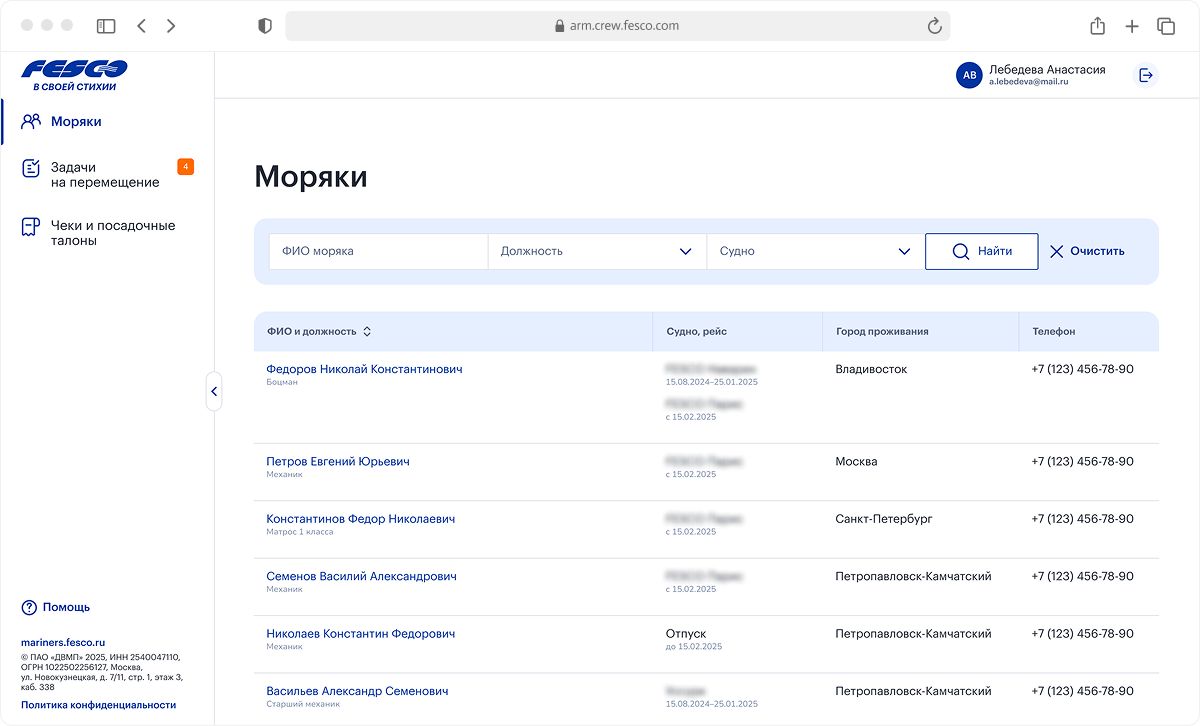
Task: Click the AB user avatar
Action: (x=968, y=75)
